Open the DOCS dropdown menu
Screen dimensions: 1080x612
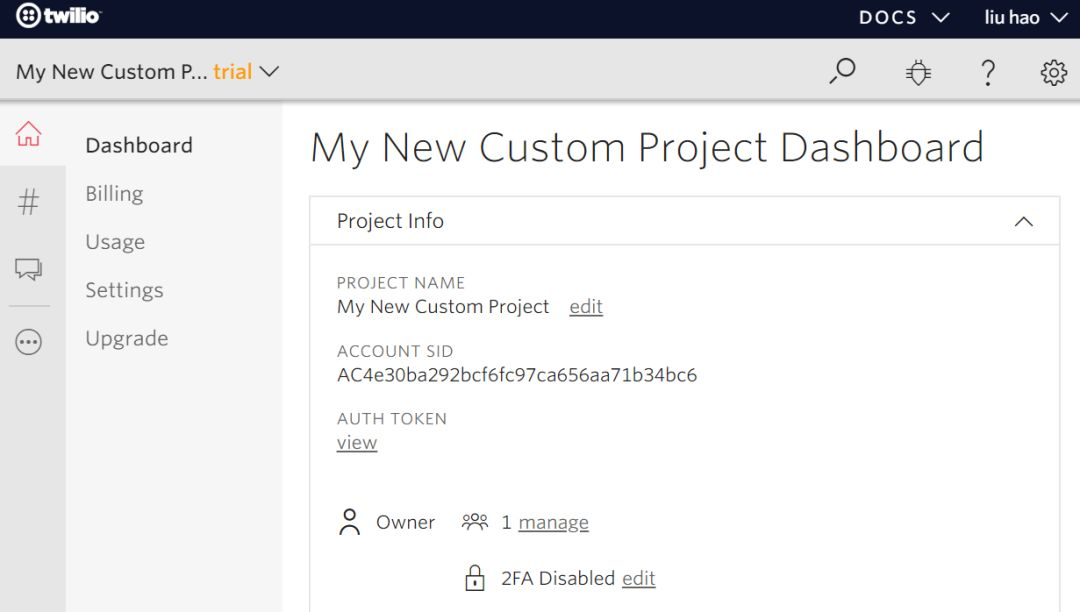point(904,17)
